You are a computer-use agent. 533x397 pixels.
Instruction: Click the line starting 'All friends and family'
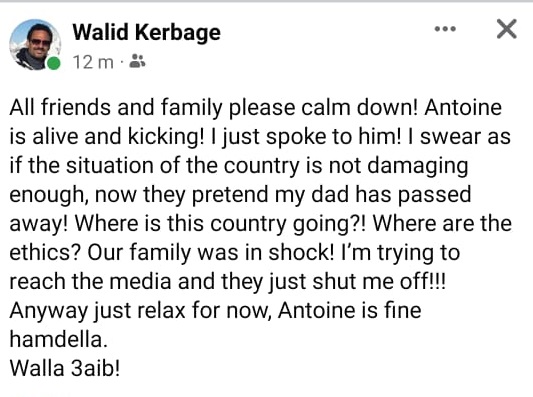click(256, 107)
